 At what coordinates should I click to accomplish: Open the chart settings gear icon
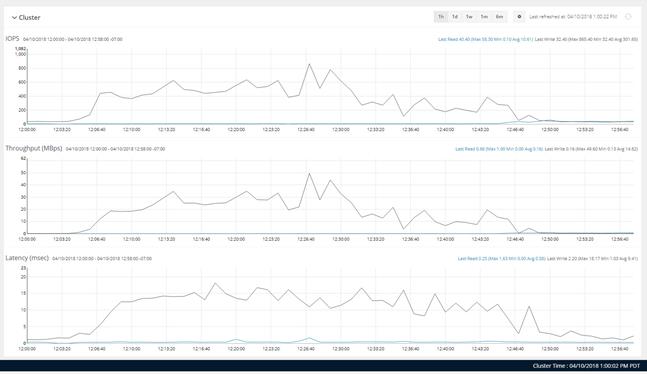click(x=519, y=17)
